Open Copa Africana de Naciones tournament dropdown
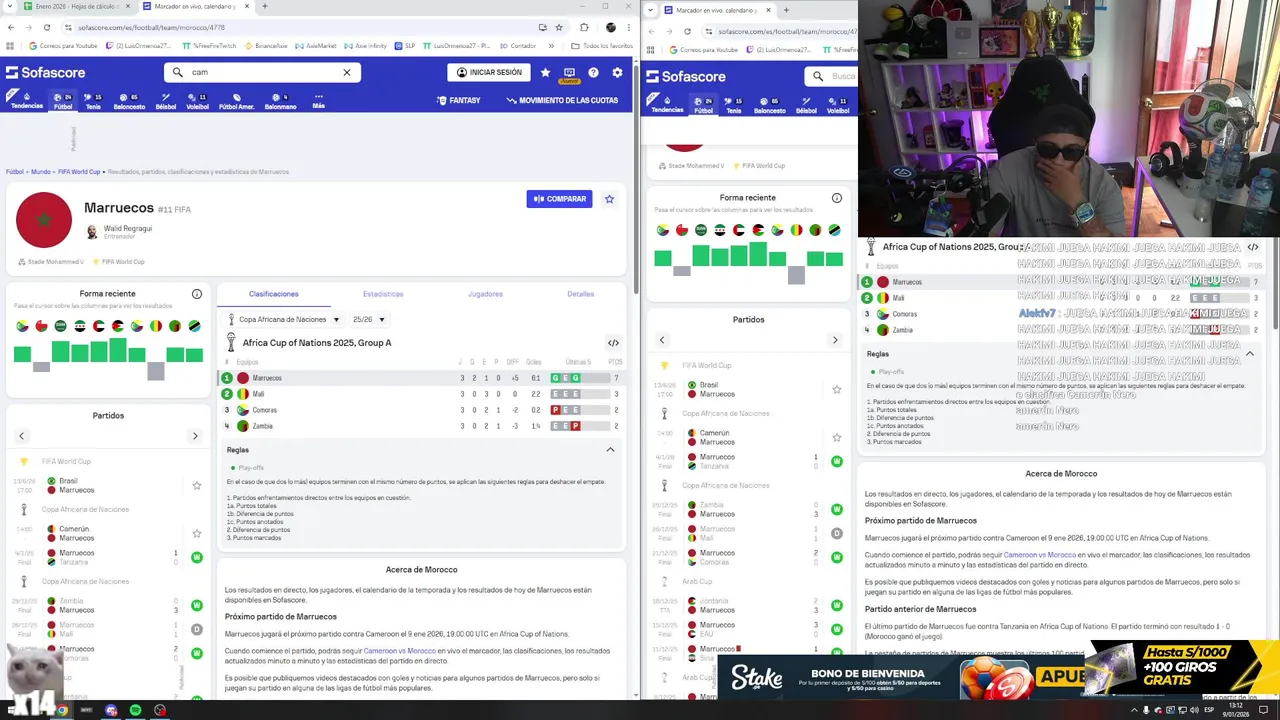The width and height of the screenshot is (1280, 720). pos(285,320)
